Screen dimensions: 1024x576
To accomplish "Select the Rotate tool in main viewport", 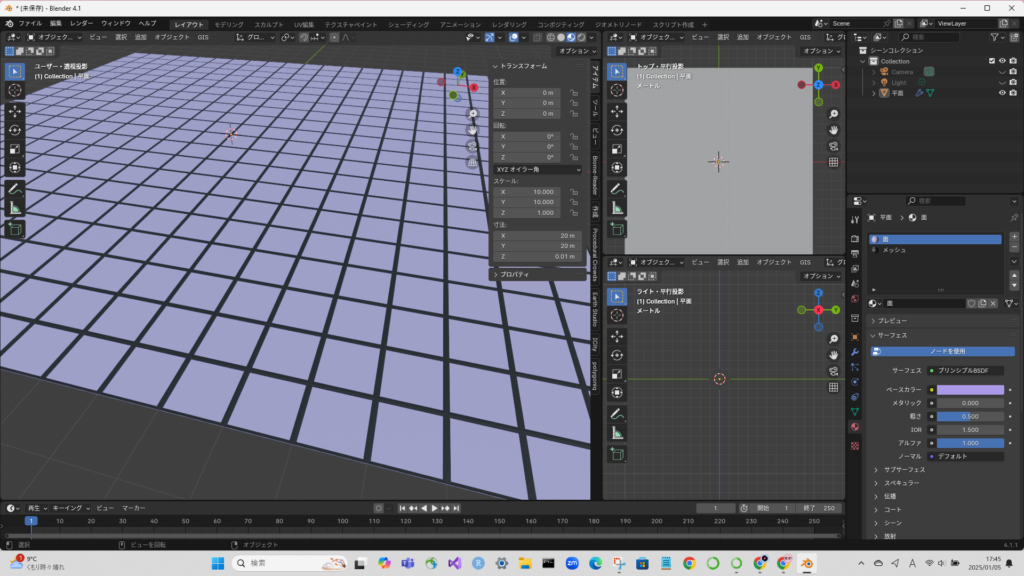I will tap(16, 129).
